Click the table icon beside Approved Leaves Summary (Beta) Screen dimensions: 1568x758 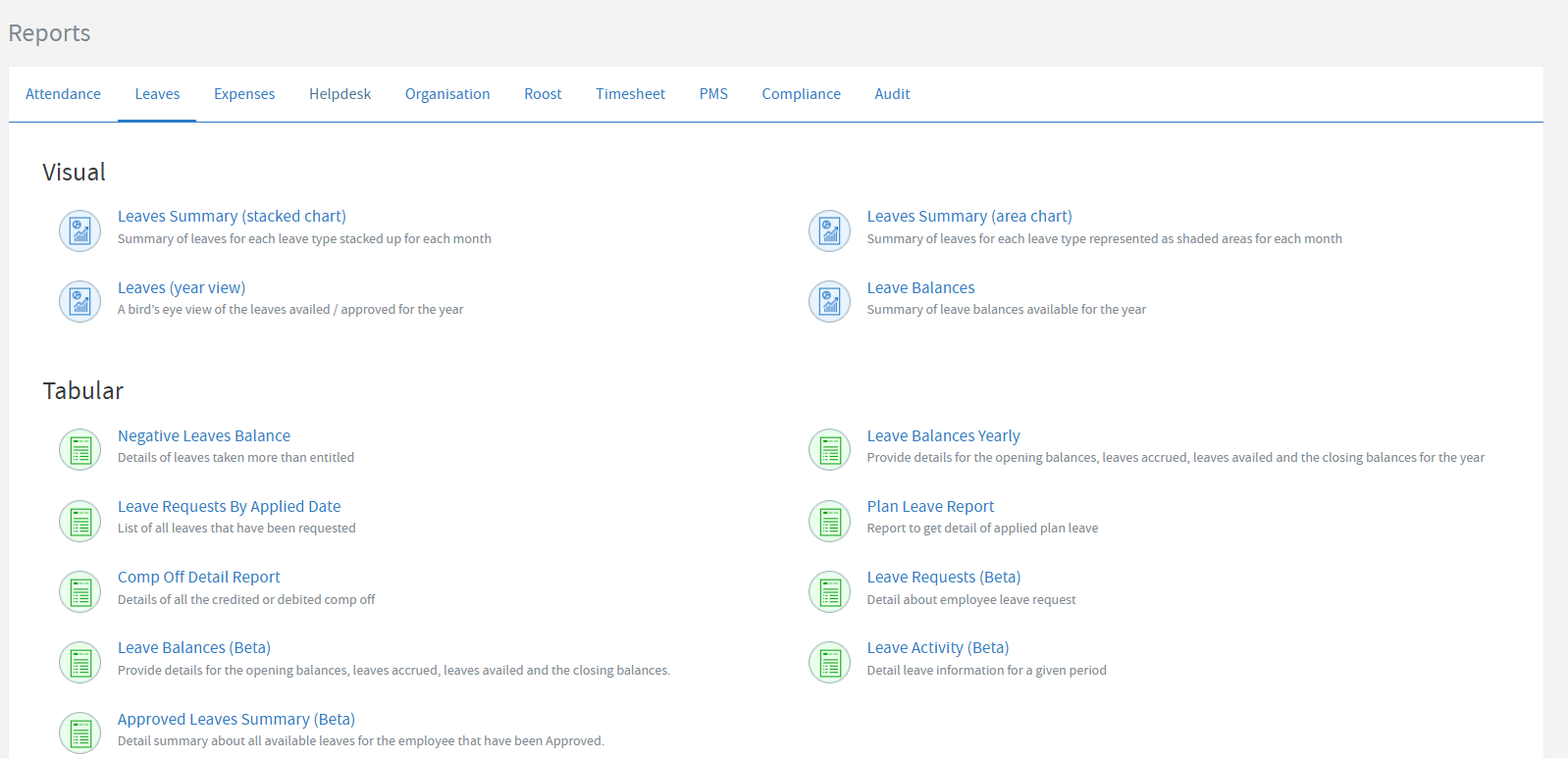[x=79, y=733]
